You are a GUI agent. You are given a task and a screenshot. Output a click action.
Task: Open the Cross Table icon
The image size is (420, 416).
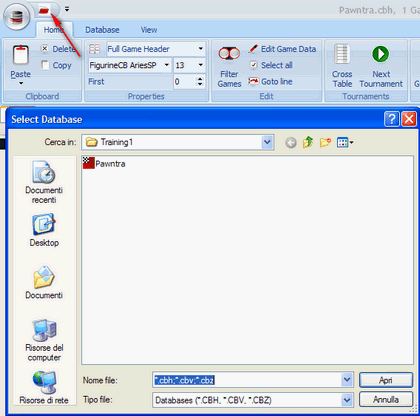click(342, 54)
